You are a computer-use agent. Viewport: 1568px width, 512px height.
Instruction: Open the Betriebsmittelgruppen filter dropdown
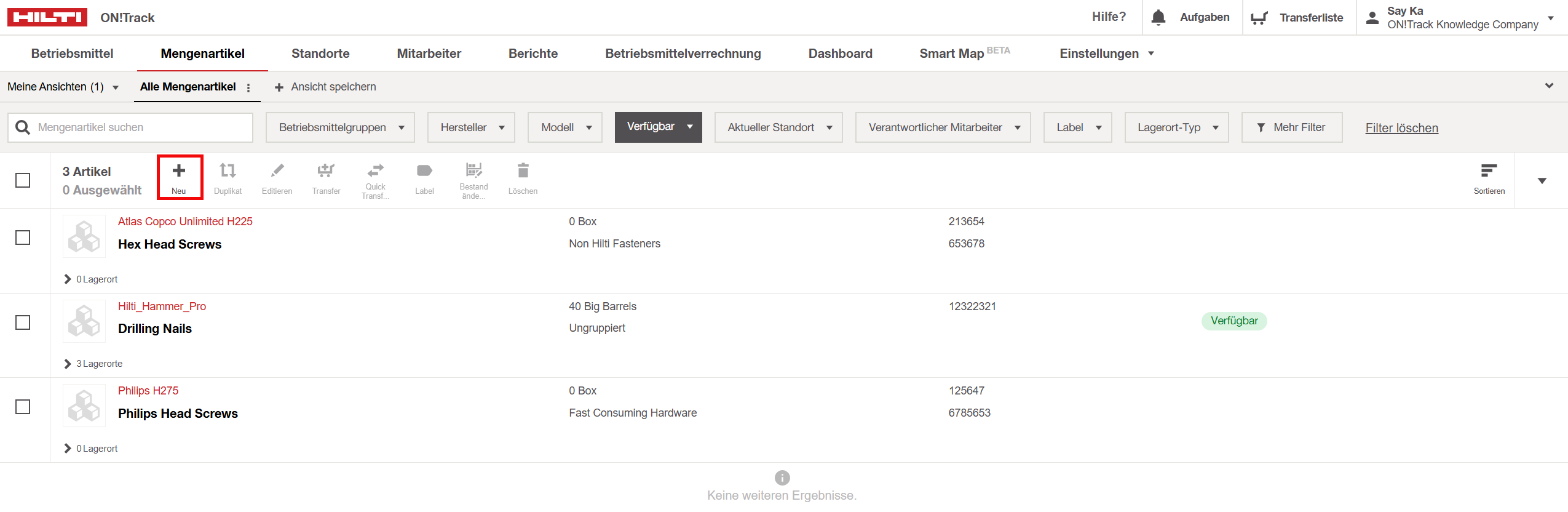point(340,127)
